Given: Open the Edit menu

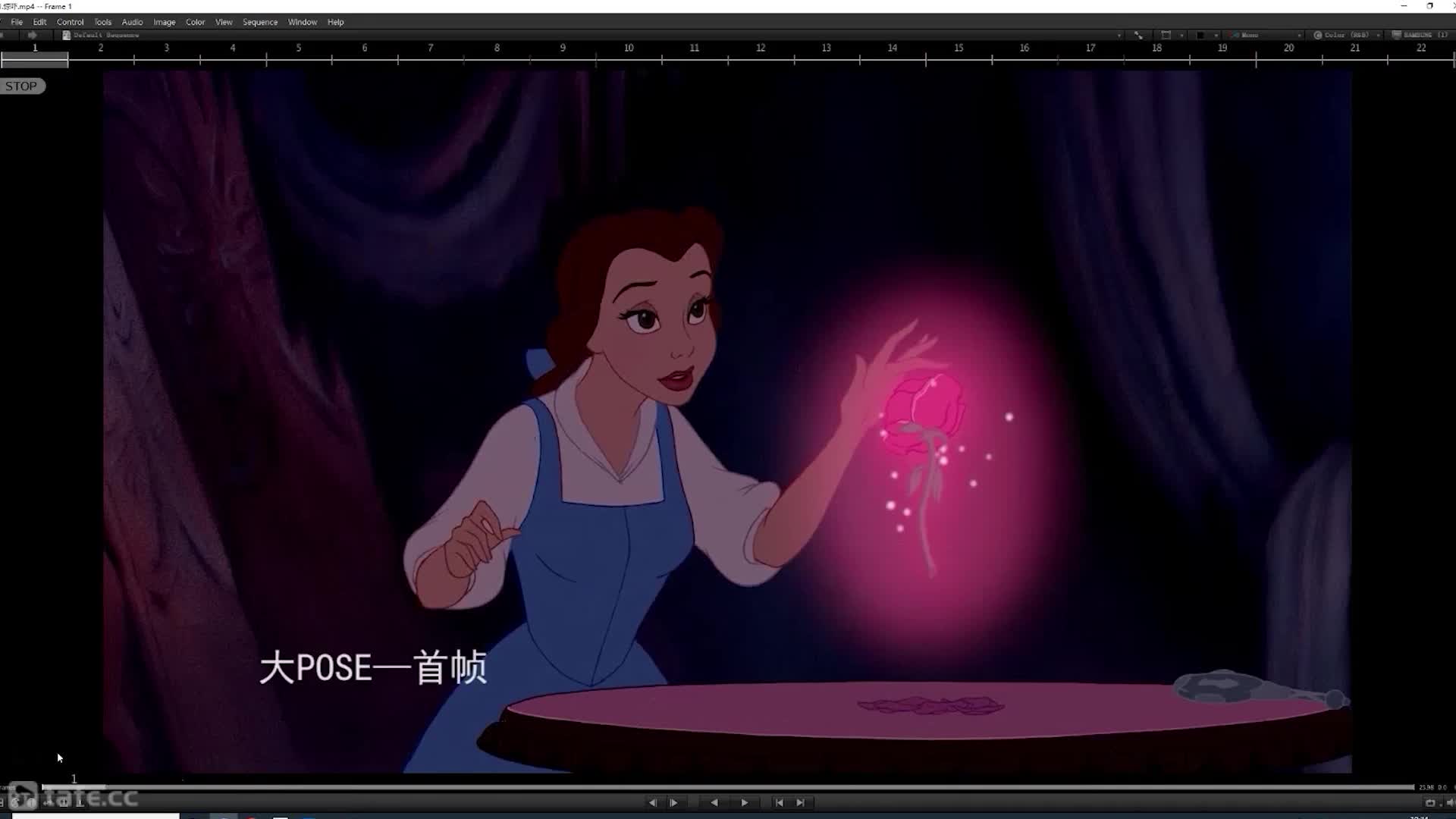Looking at the screenshot, I should coord(39,22).
